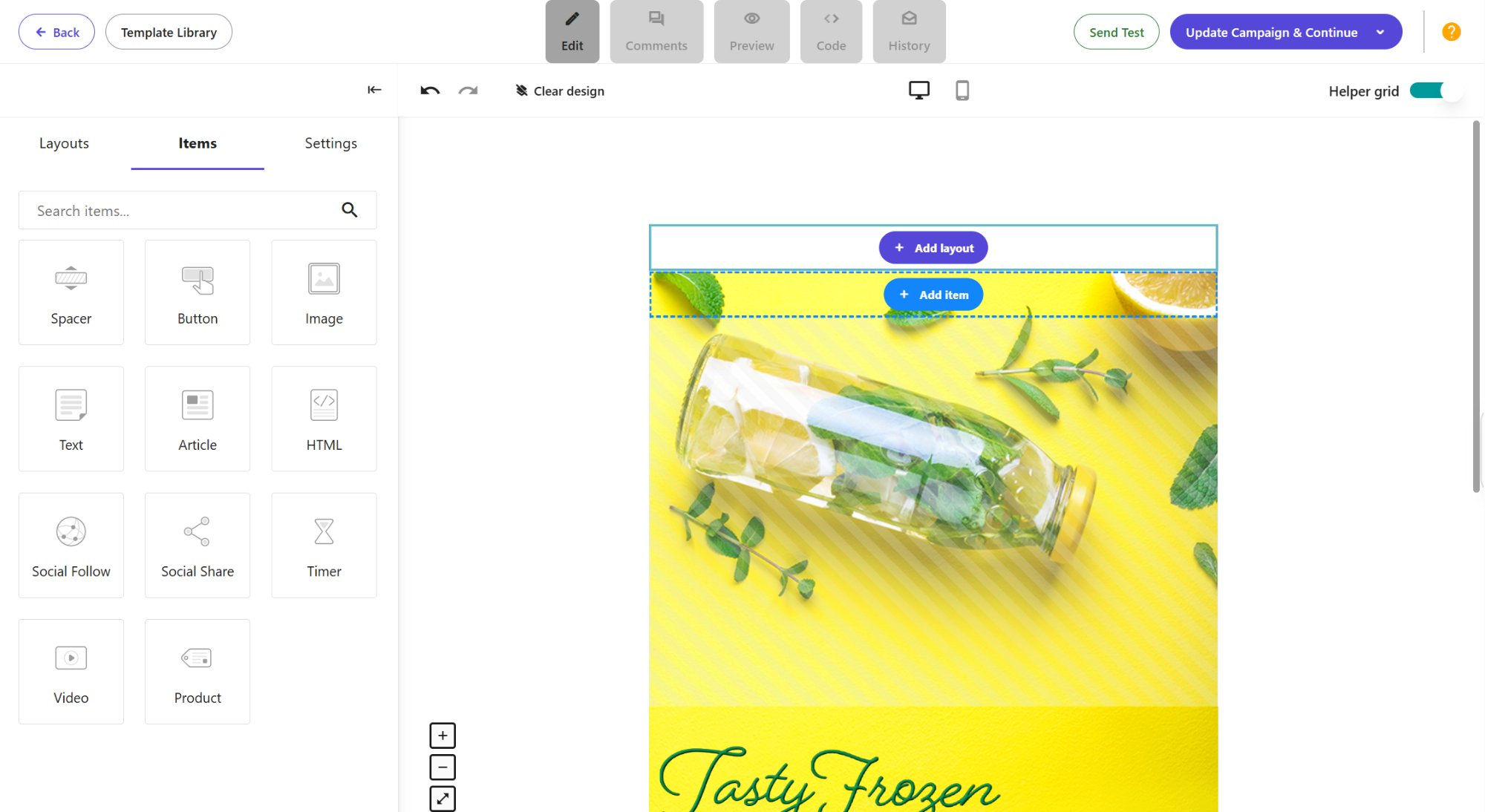This screenshot has height=812, width=1485.
Task: Redo the design change
Action: pyautogui.click(x=468, y=91)
